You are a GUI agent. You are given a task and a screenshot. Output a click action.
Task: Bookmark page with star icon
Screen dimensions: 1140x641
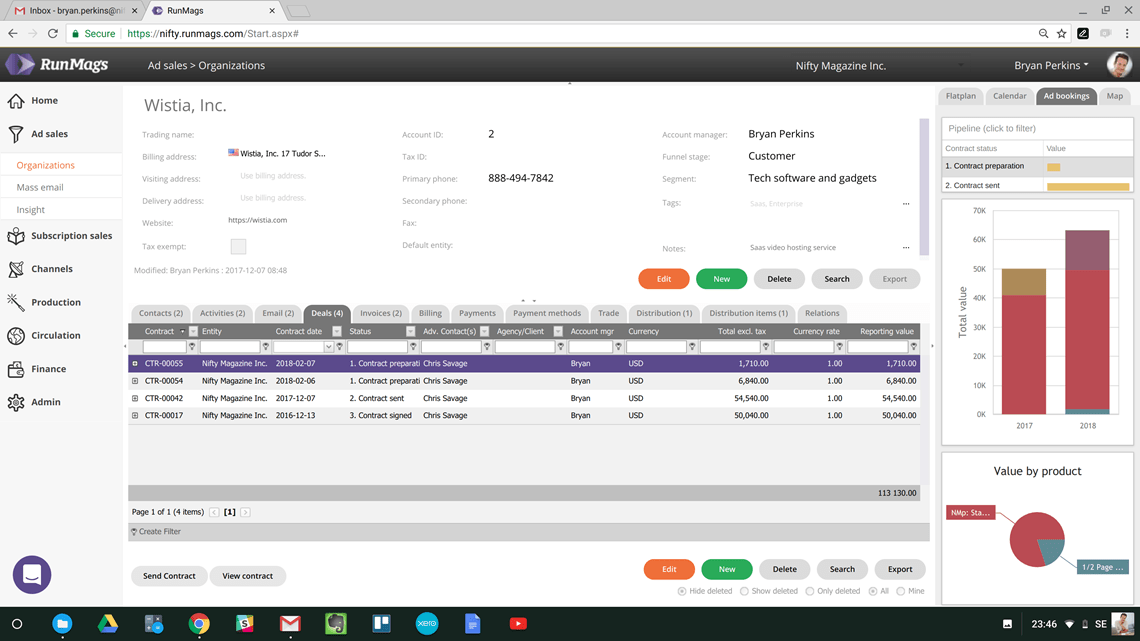click(1061, 33)
